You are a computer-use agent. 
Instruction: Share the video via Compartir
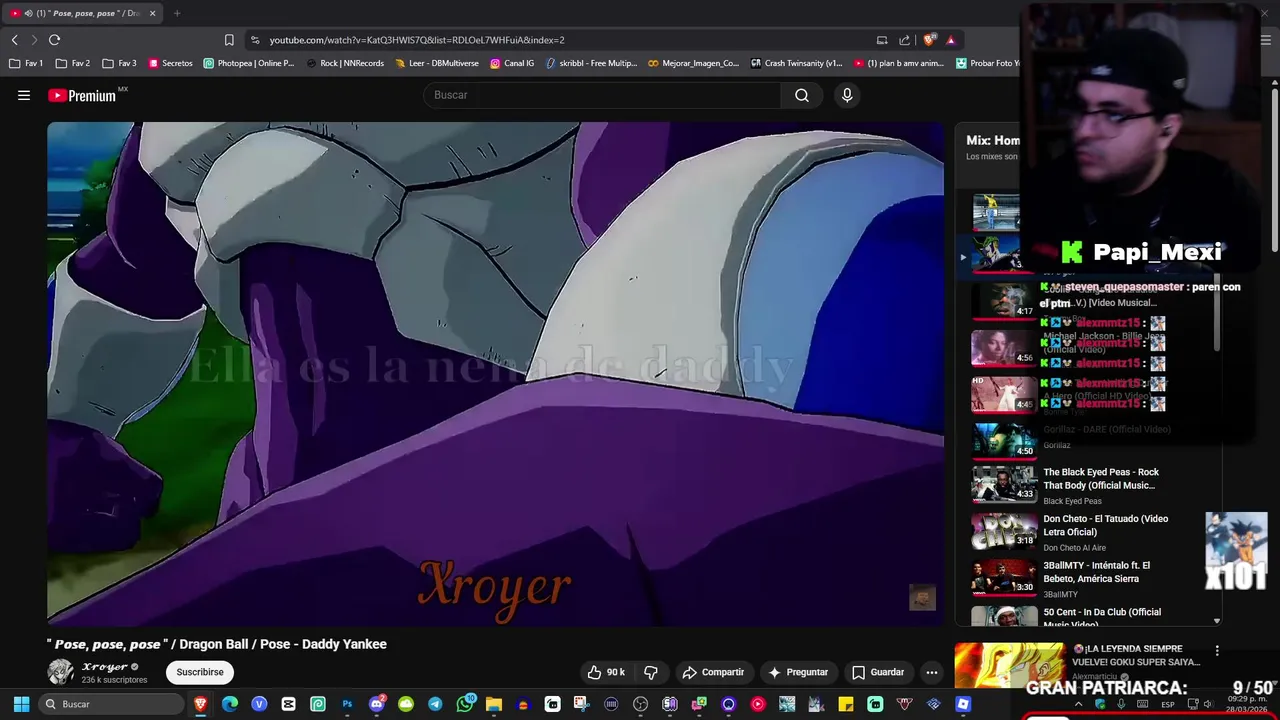713,672
